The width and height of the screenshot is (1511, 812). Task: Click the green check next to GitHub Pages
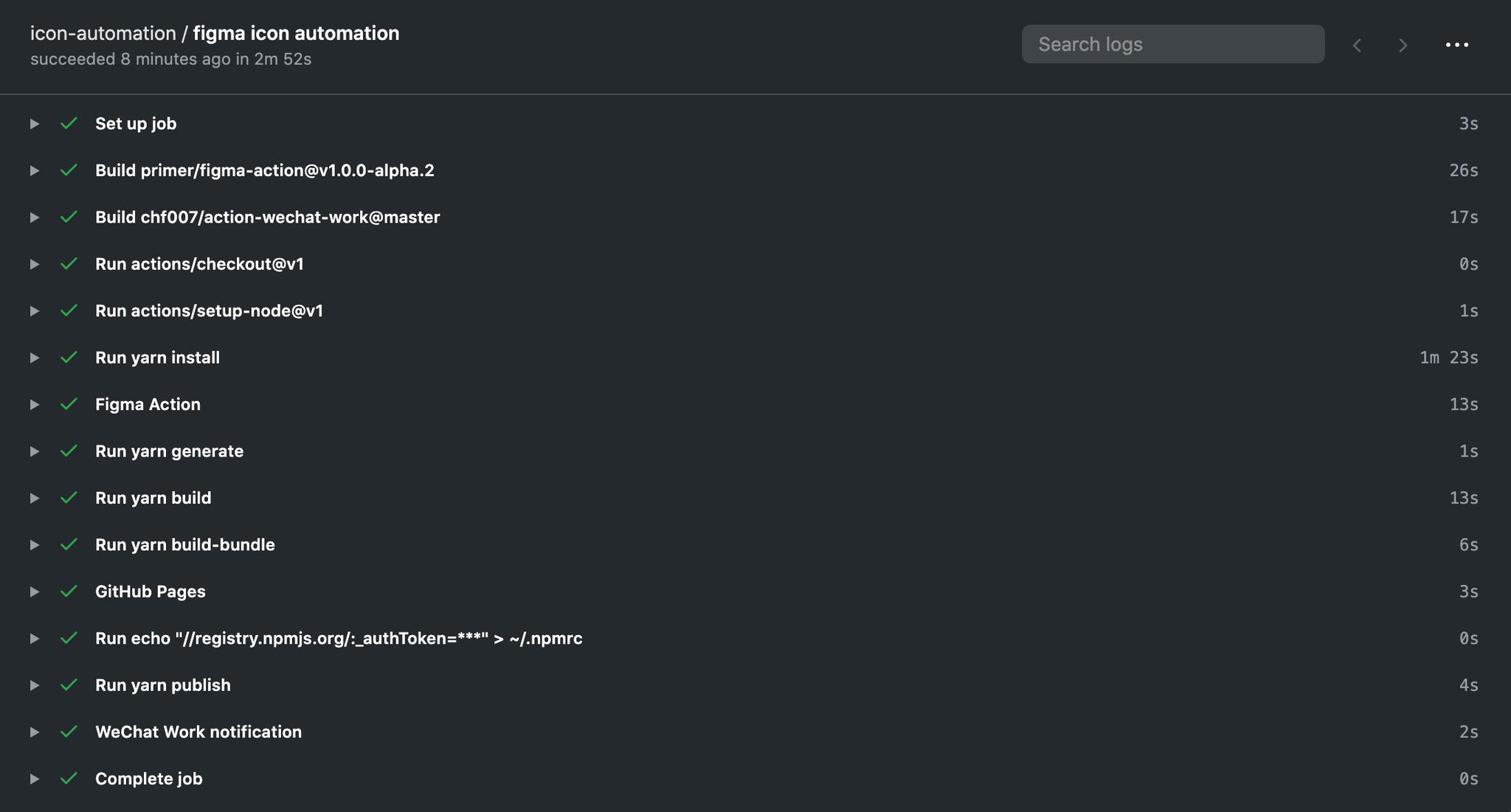[x=69, y=591]
